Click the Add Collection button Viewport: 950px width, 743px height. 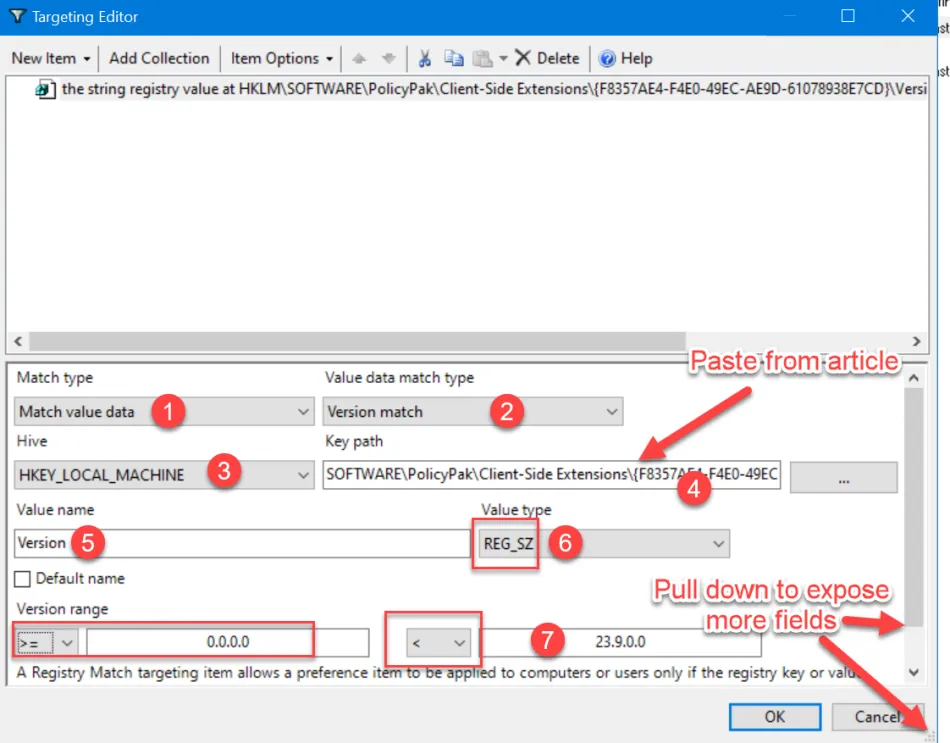point(159,58)
